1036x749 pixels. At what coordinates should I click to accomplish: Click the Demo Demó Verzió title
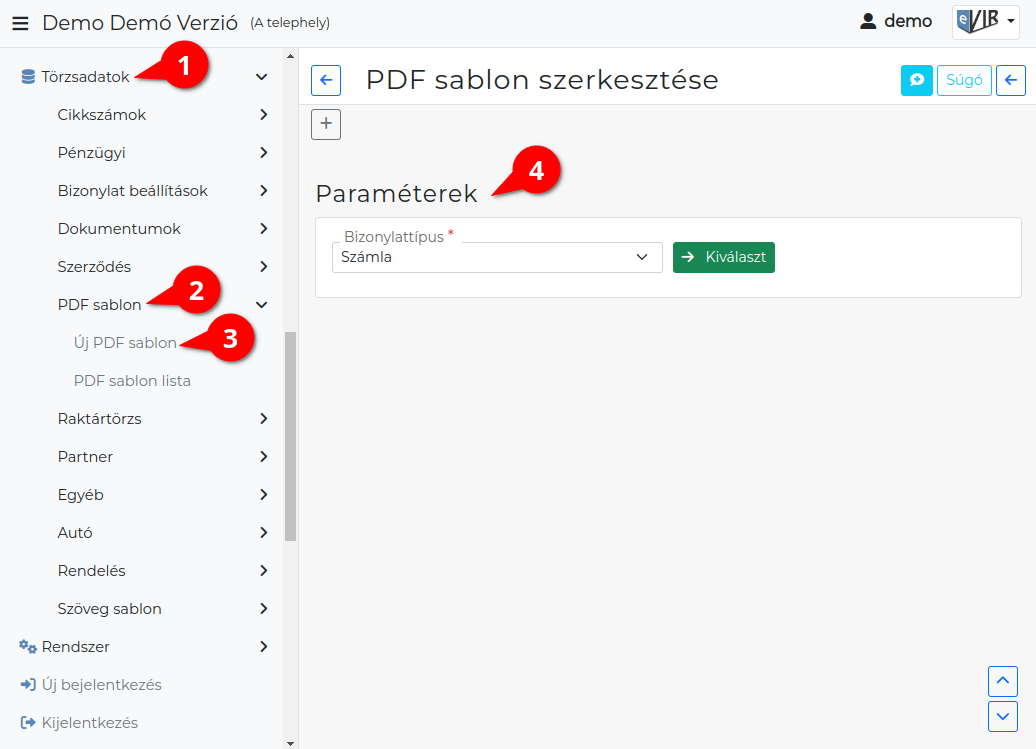pos(140,23)
